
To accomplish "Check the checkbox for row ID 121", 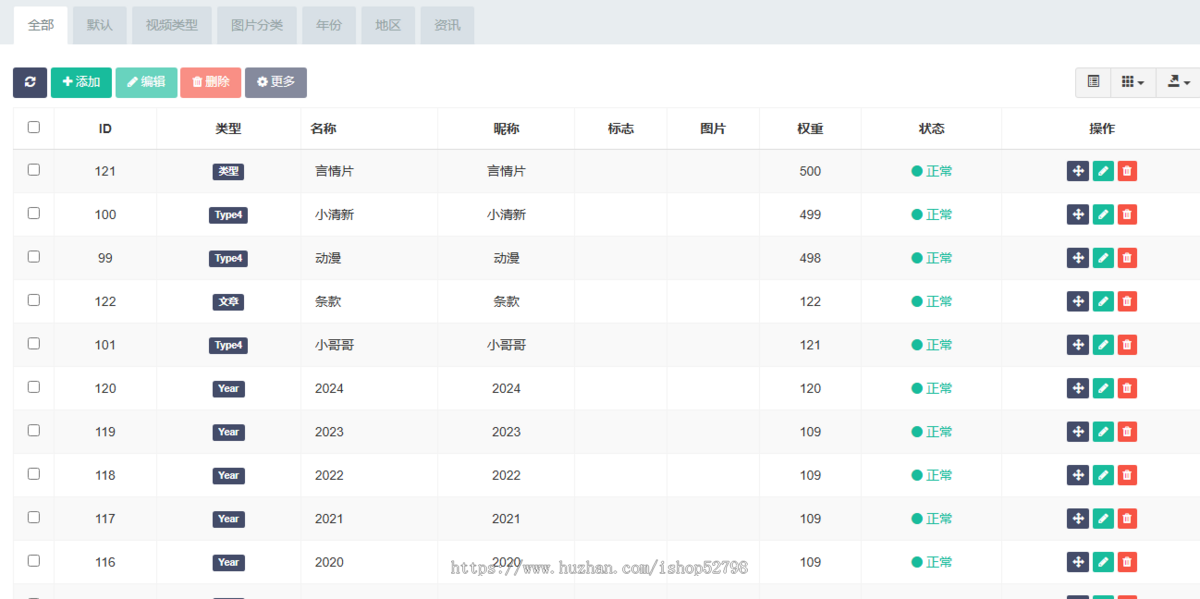I will pos(34,170).
